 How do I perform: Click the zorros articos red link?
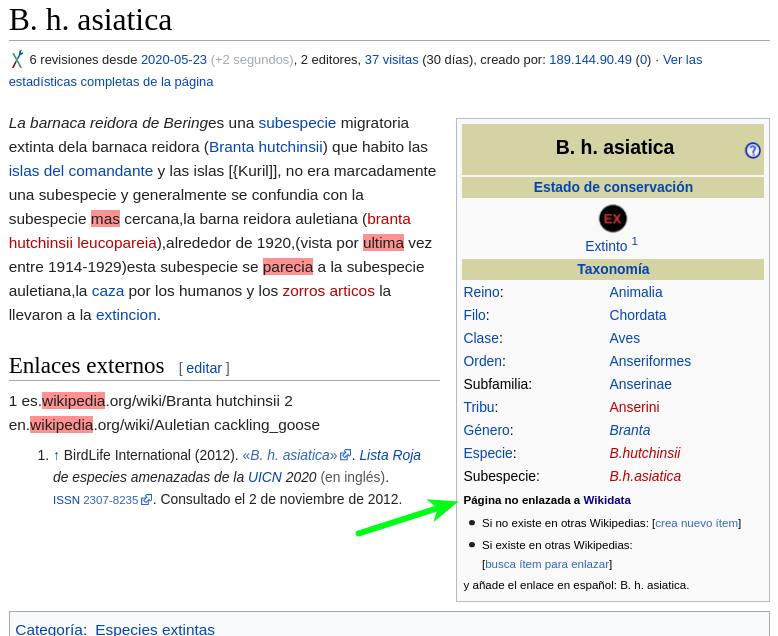[x=328, y=291]
